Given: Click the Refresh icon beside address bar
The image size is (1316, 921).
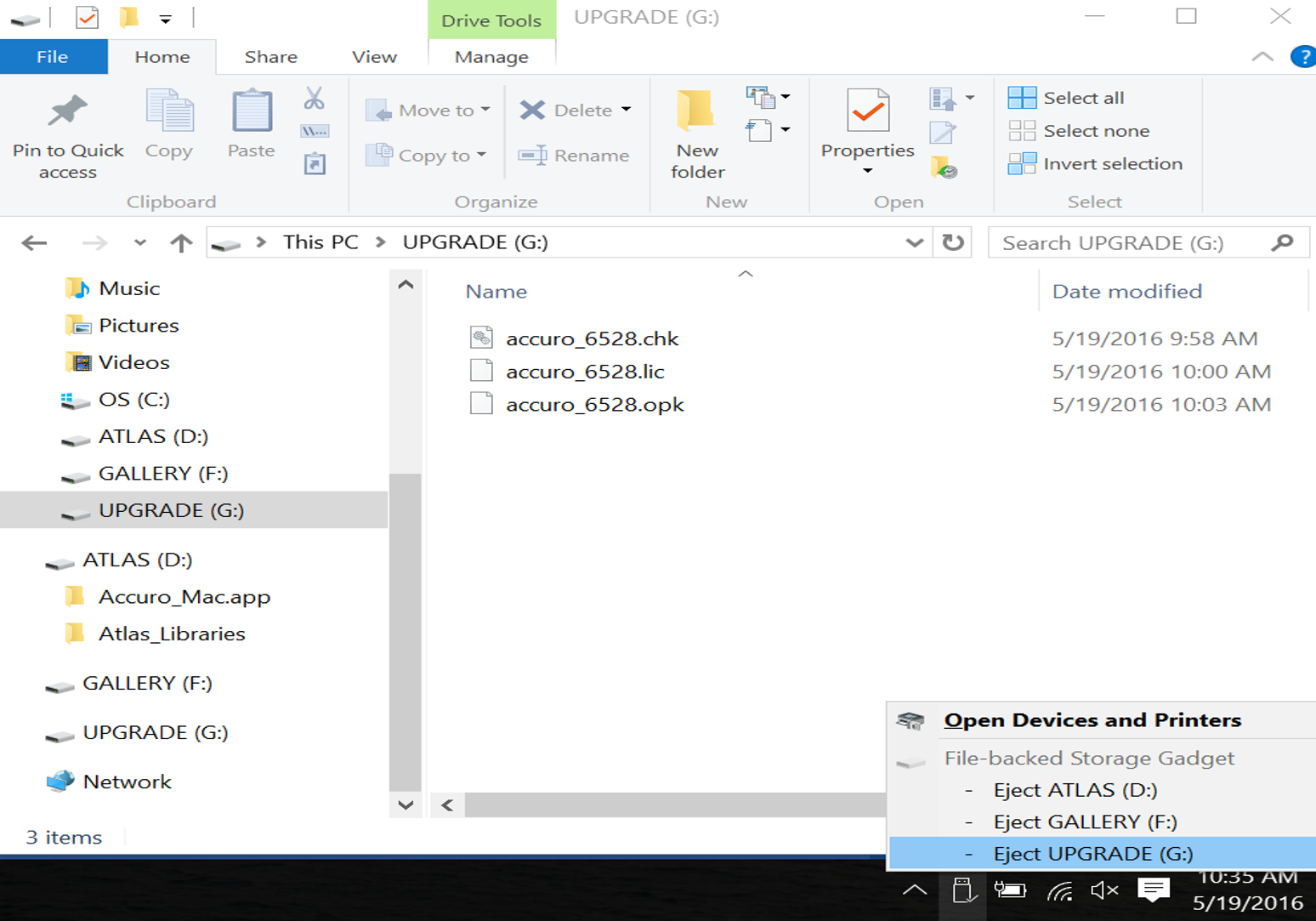Looking at the screenshot, I should 953,242.
